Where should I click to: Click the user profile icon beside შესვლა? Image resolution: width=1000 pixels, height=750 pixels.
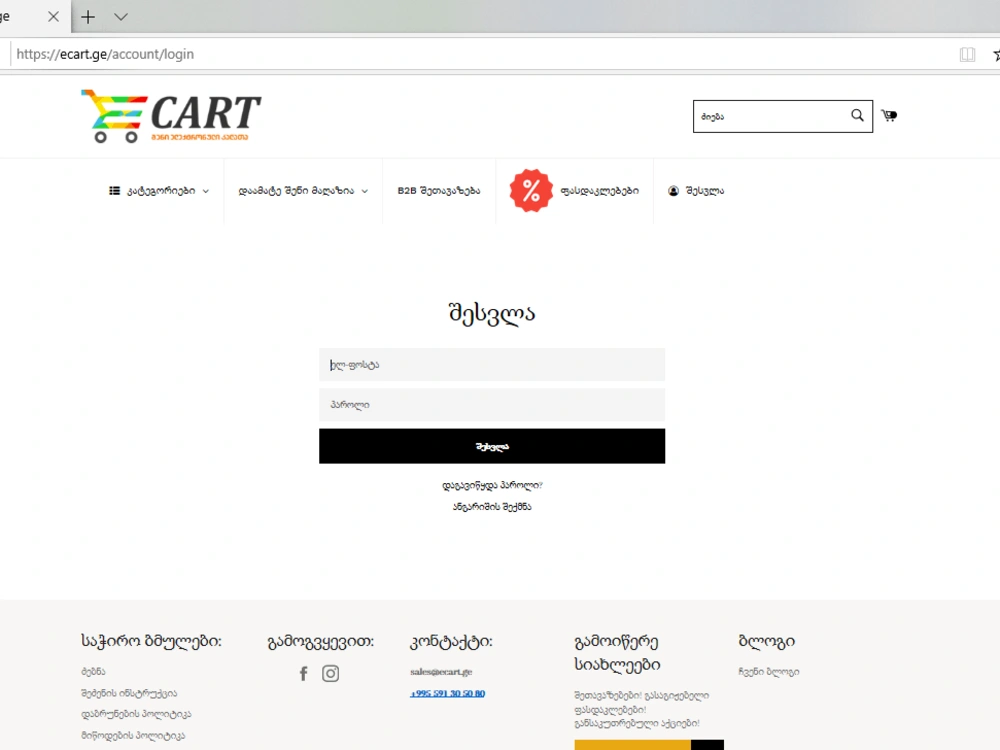(673, 191)
